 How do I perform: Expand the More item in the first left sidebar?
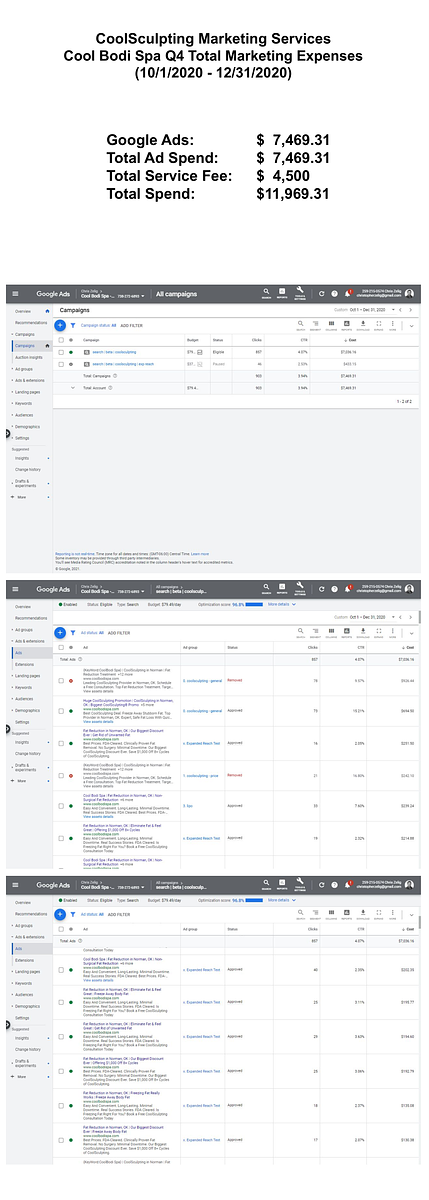[20, 496]
